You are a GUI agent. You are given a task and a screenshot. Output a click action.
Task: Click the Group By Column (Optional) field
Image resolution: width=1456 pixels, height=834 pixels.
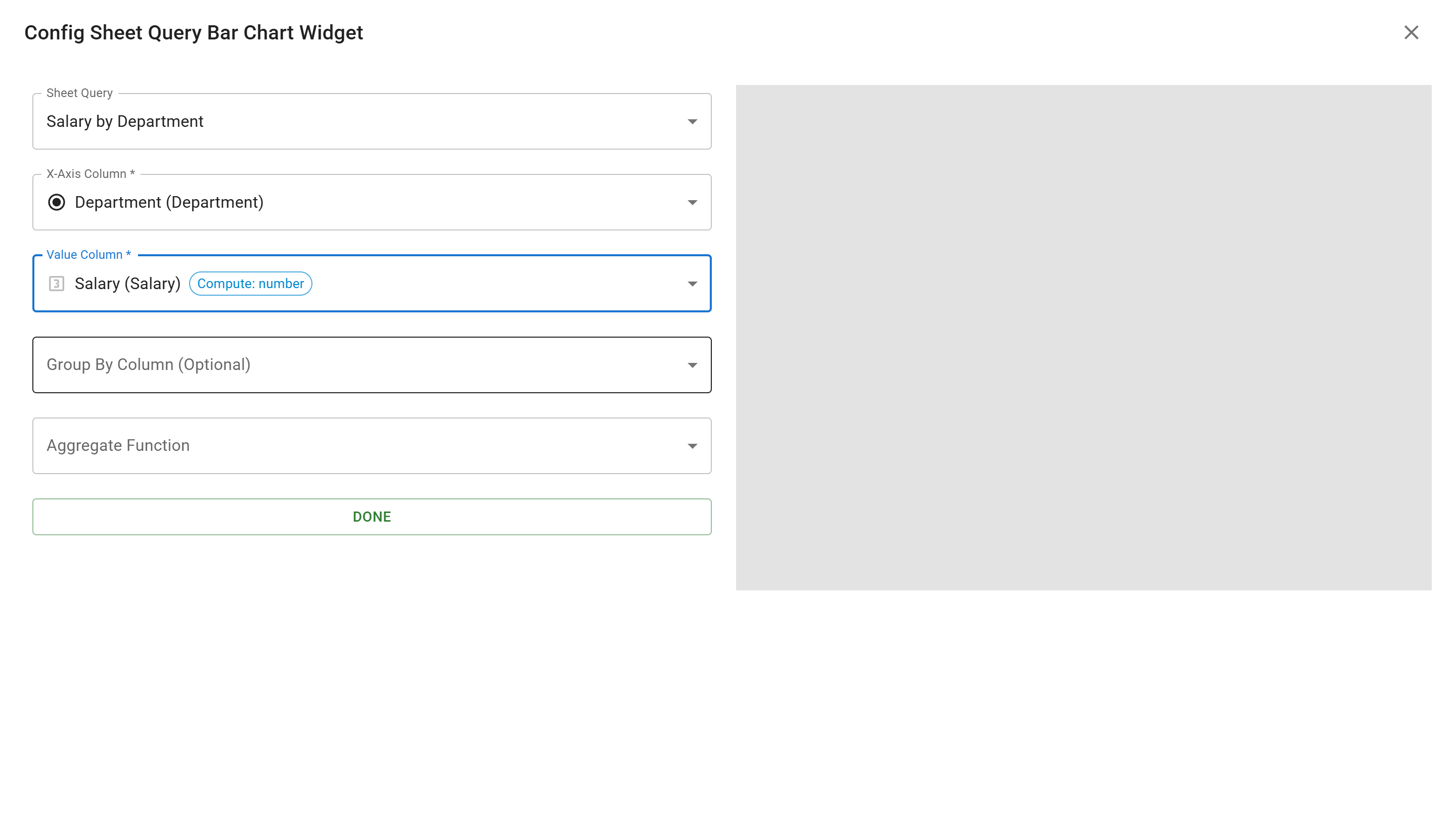372,365
